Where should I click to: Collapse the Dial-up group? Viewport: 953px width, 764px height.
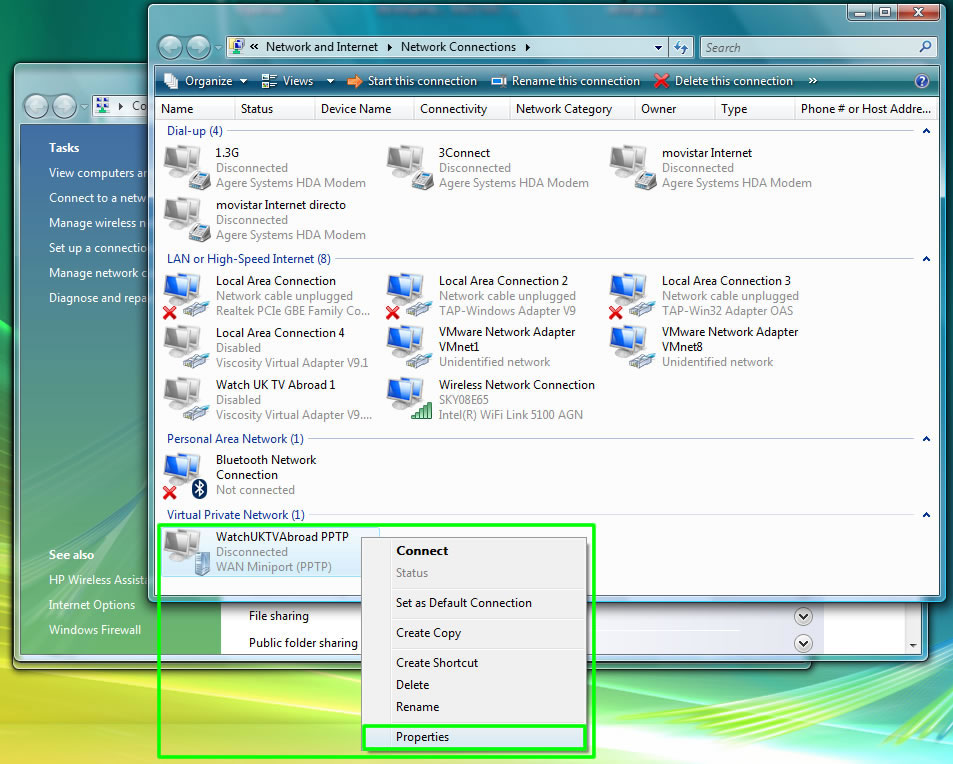click(x=926, y=131)
